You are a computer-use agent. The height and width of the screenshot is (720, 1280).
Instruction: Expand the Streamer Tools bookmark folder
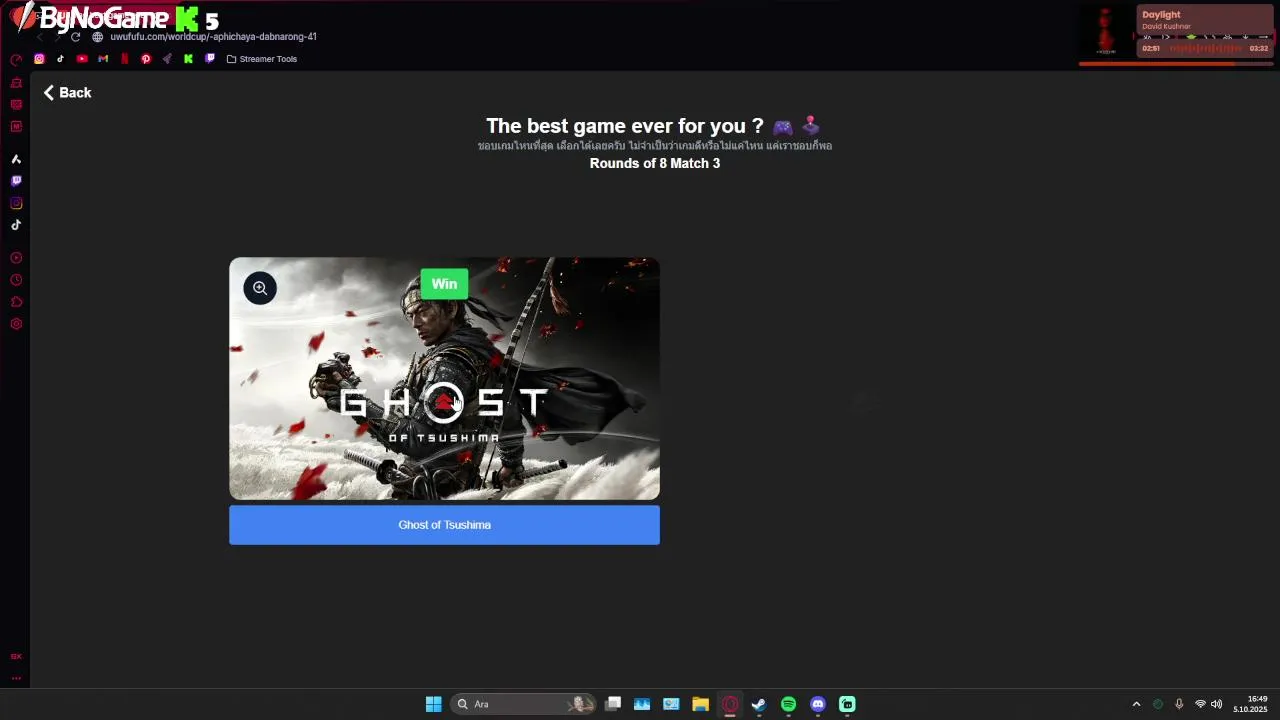pos(262,59)
